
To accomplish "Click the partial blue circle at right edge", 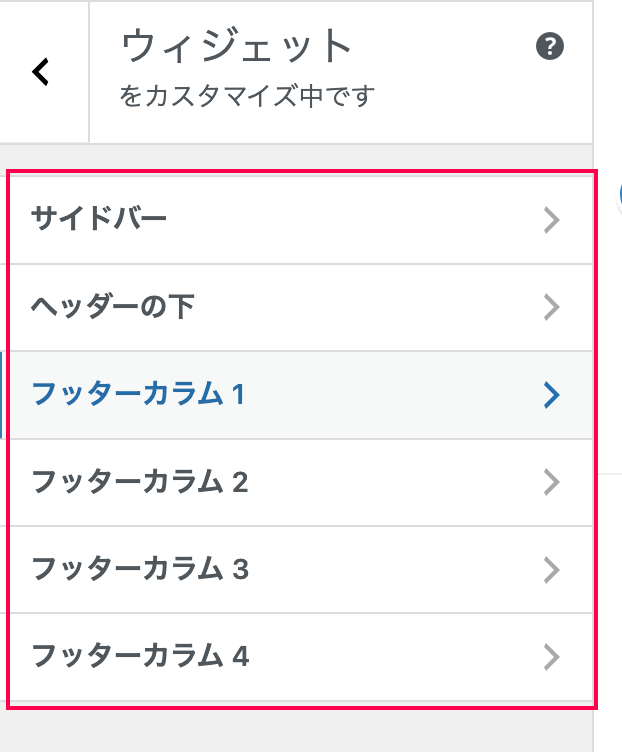I will [x=620, y=196].
